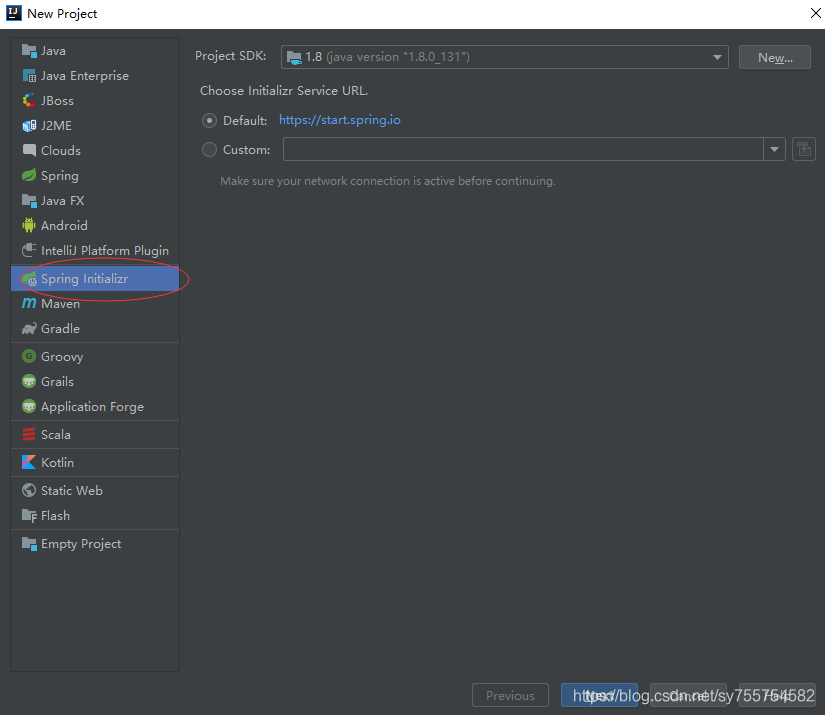Choose Java project type
Screen dimensions: 825x715
click(95, 51)
